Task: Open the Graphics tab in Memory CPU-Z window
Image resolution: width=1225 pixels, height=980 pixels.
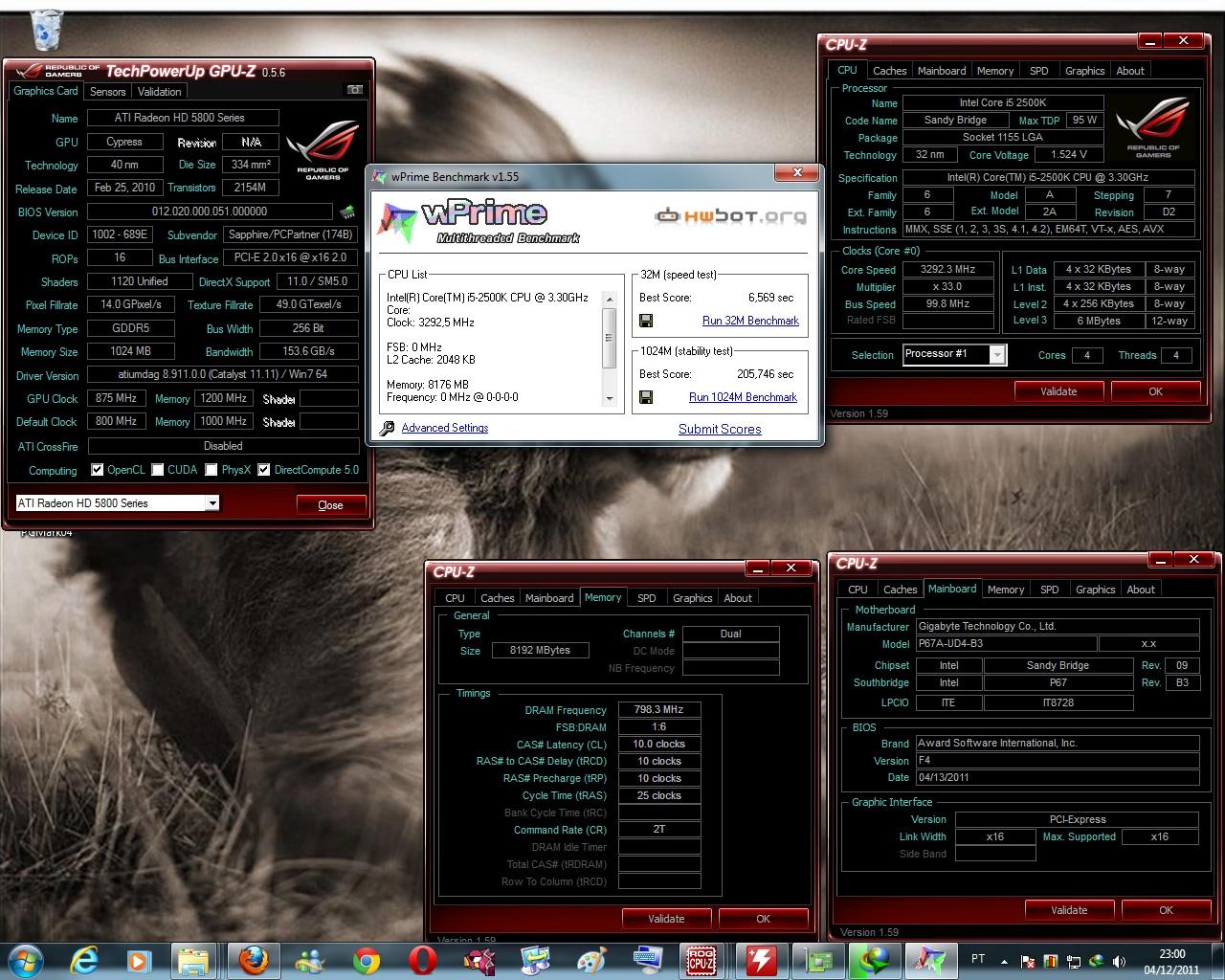Action: click(692, 598)
